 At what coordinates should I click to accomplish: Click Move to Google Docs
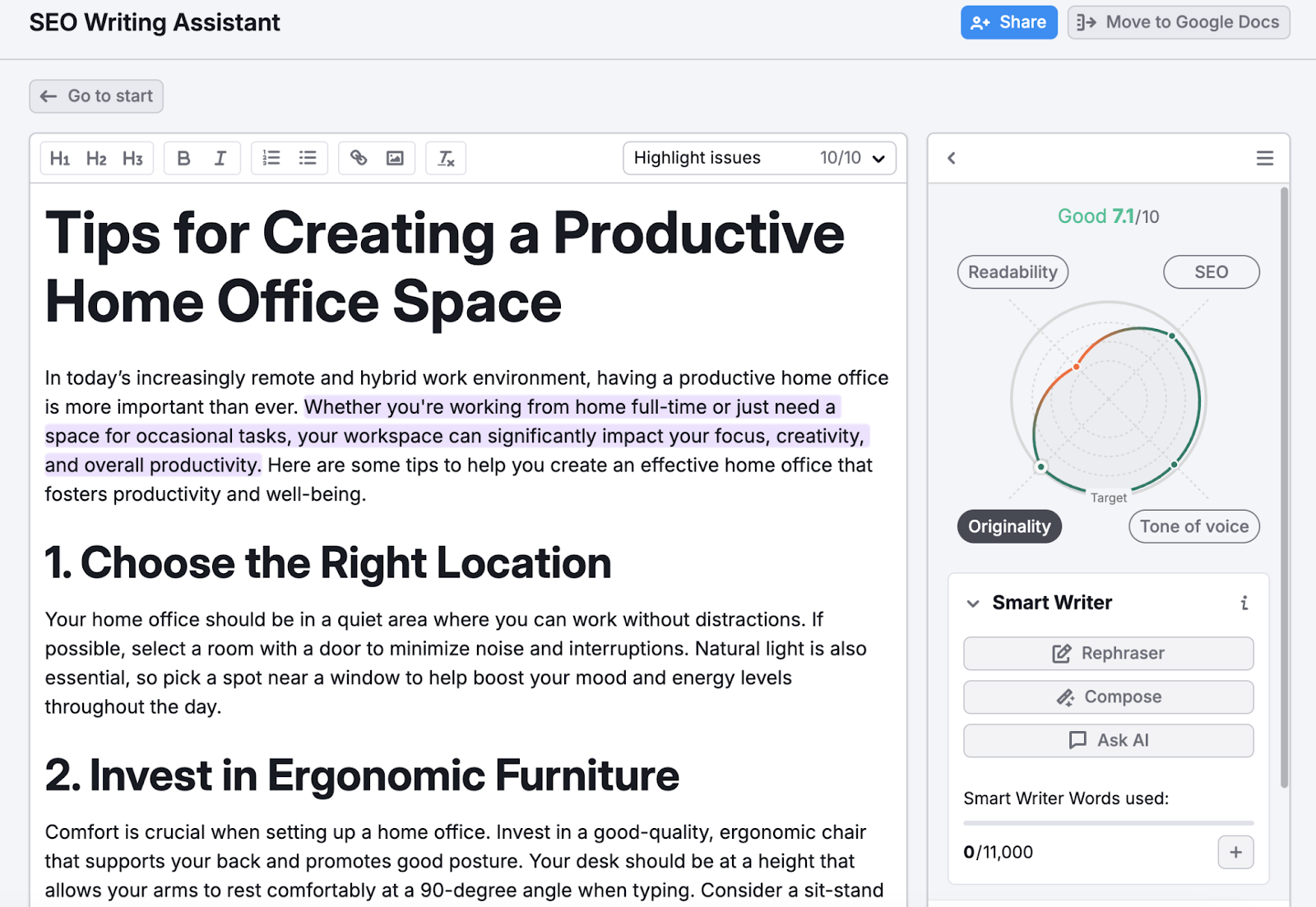point(1178,22)
